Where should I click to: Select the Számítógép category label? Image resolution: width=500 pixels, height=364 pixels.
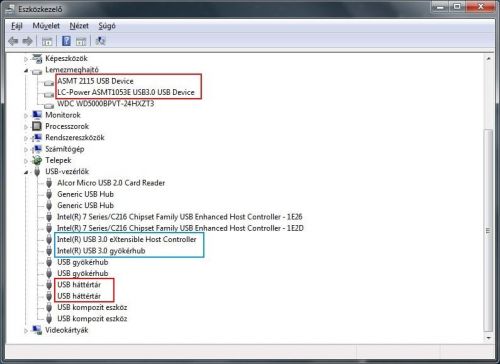65,149
